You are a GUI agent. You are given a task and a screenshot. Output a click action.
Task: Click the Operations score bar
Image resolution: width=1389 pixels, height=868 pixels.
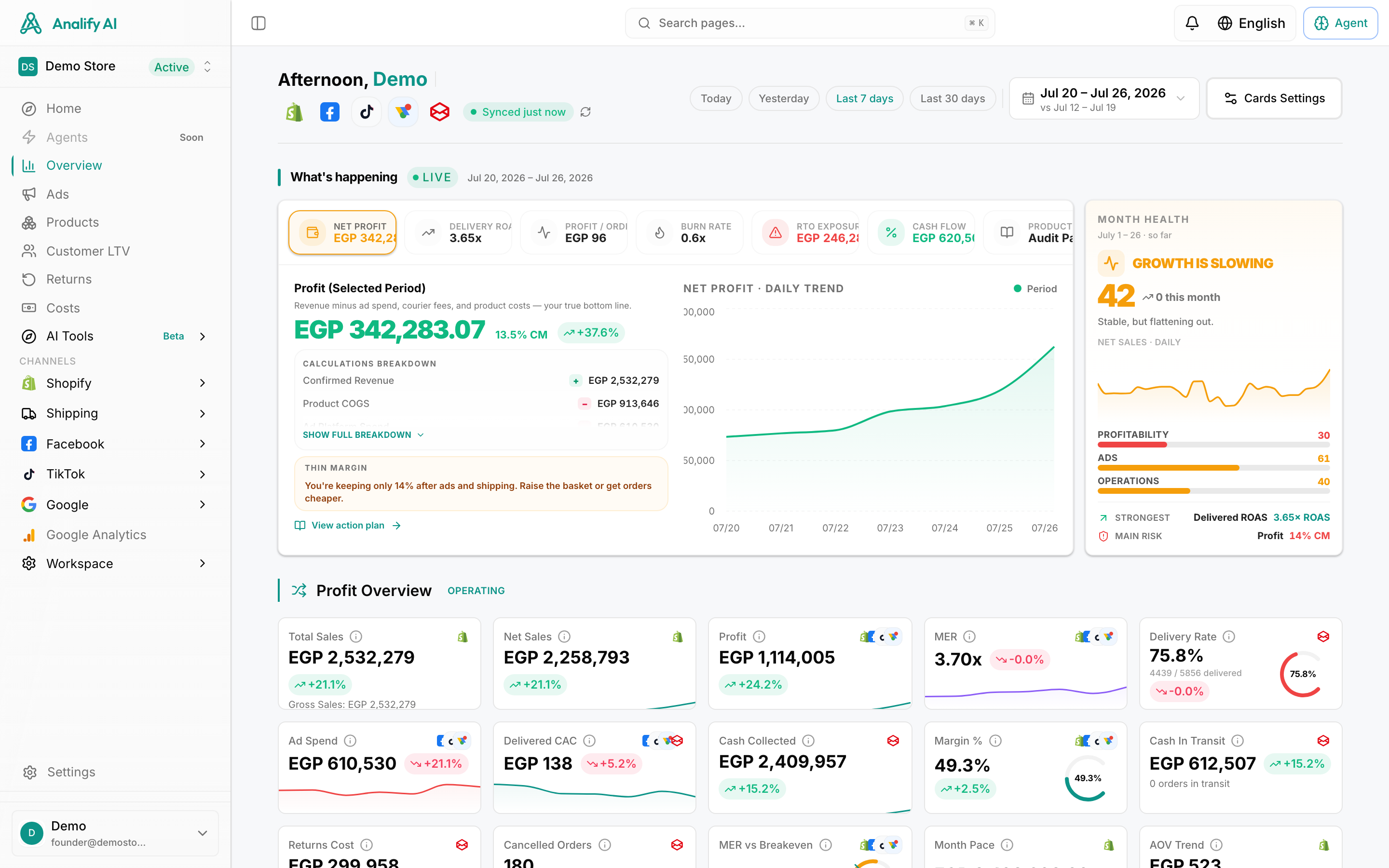1213,491
